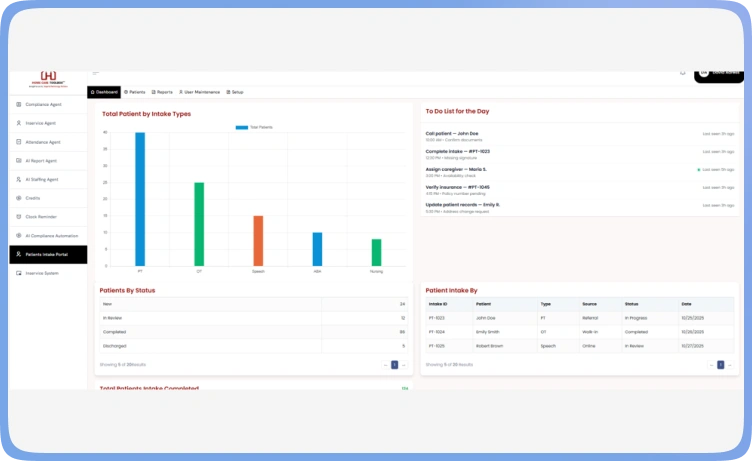The image size is (752, 461).
Task: Click the User Maintenance tab icon
Action: 181,92
